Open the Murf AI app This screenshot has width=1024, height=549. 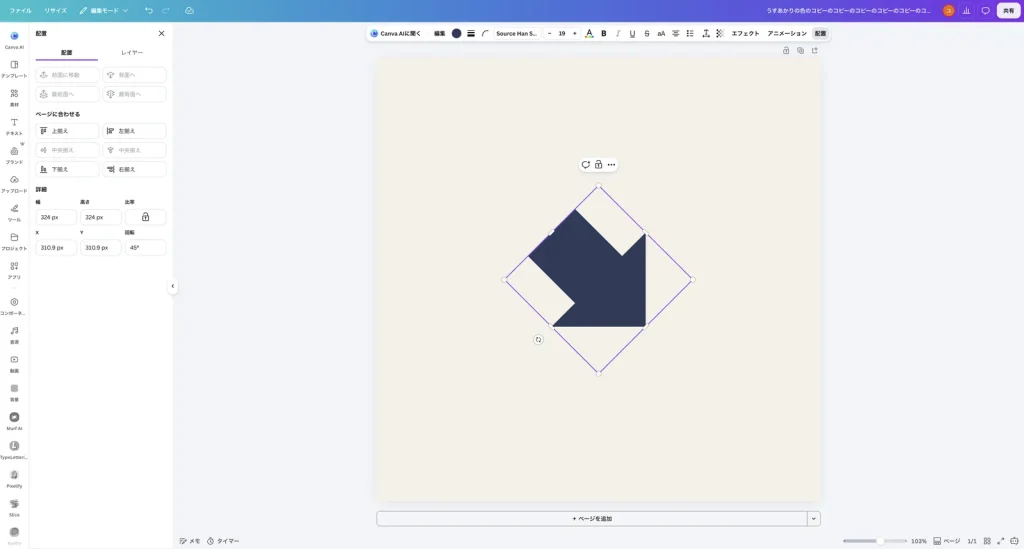[x=14, y=420]
